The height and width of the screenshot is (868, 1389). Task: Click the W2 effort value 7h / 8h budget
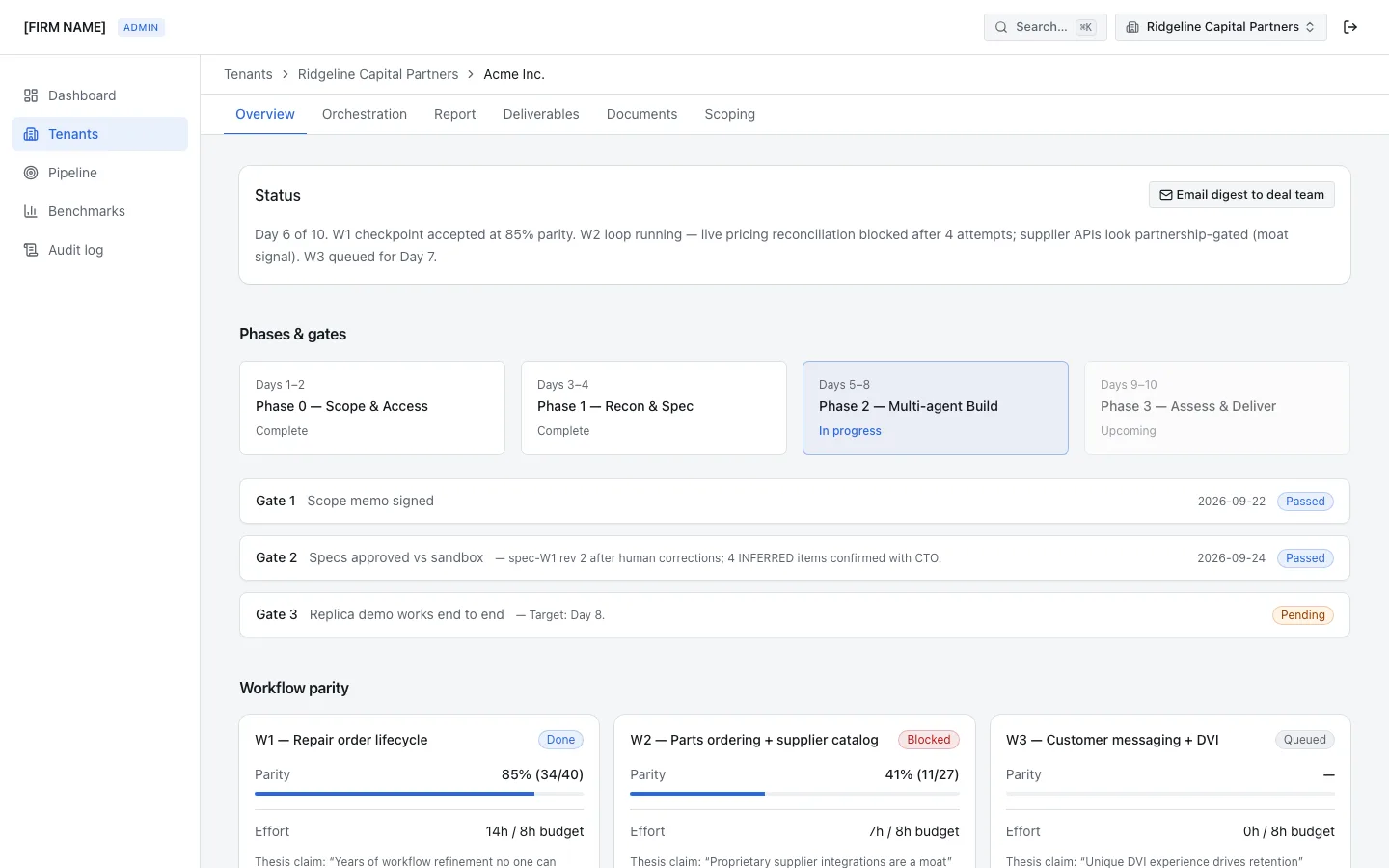(913, 831)
